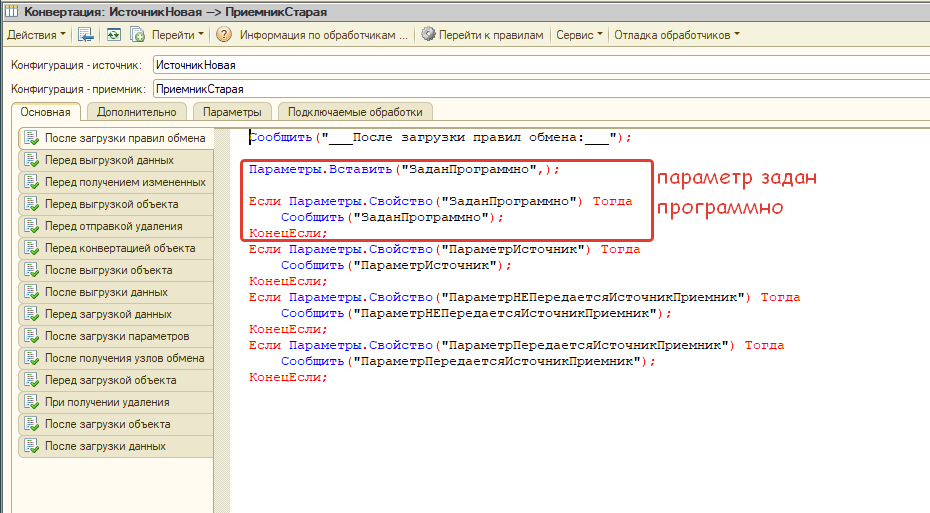Screen dimensions: 930x513
Task: Open the Подключаемые обработки tab
Action: click(355, 112)
